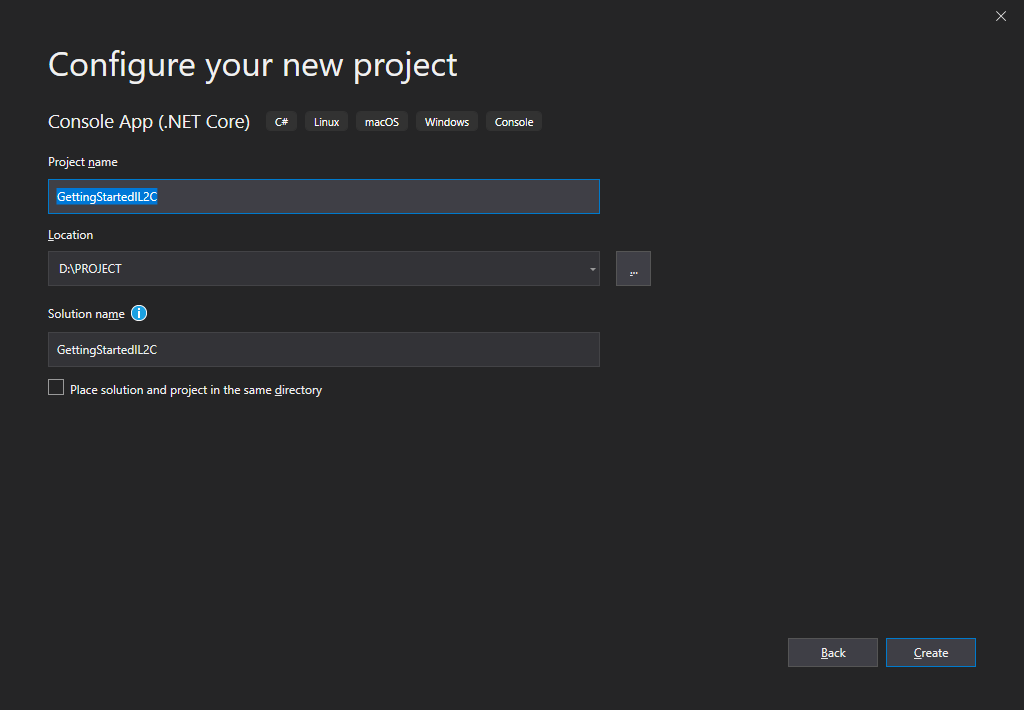Close the Configure your new project dialog

pyautogui.click(x=1001, y=16)
